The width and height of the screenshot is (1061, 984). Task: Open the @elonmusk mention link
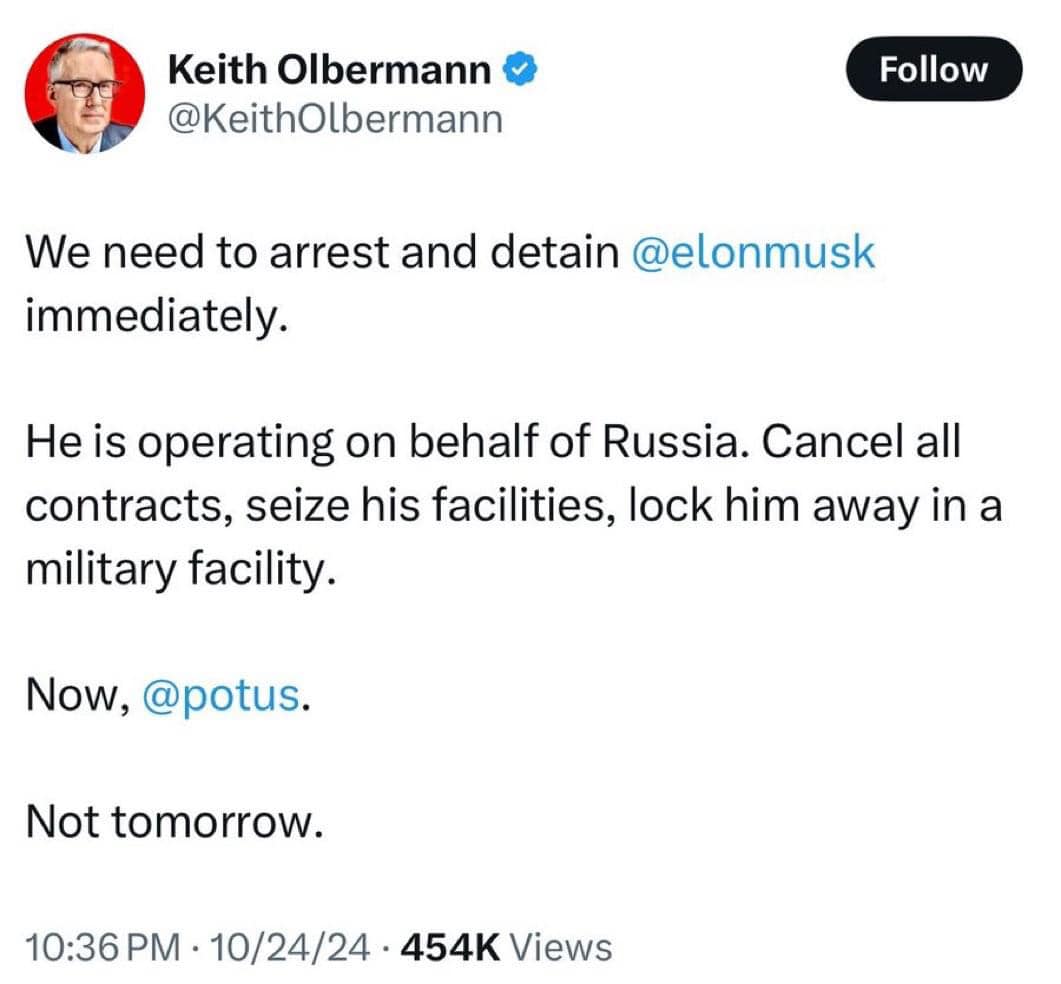[x=753, y=253]
